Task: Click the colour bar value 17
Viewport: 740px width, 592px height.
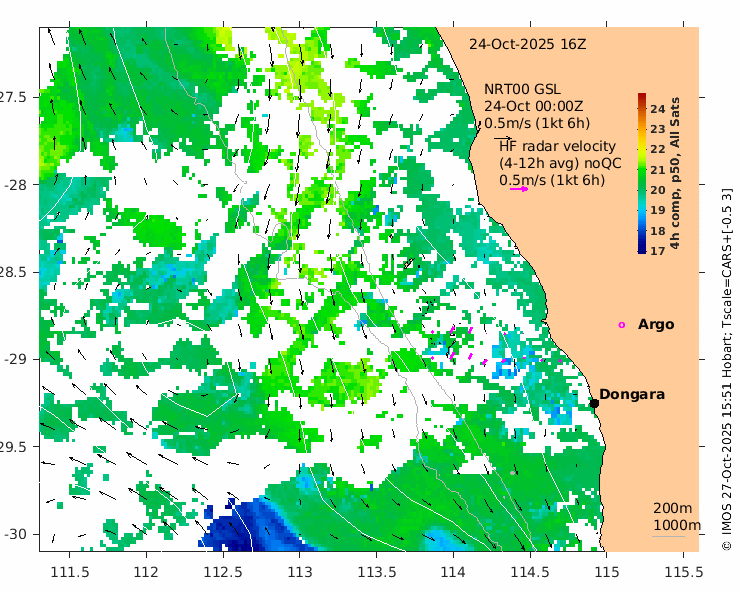Action: (x=657, y=251)
